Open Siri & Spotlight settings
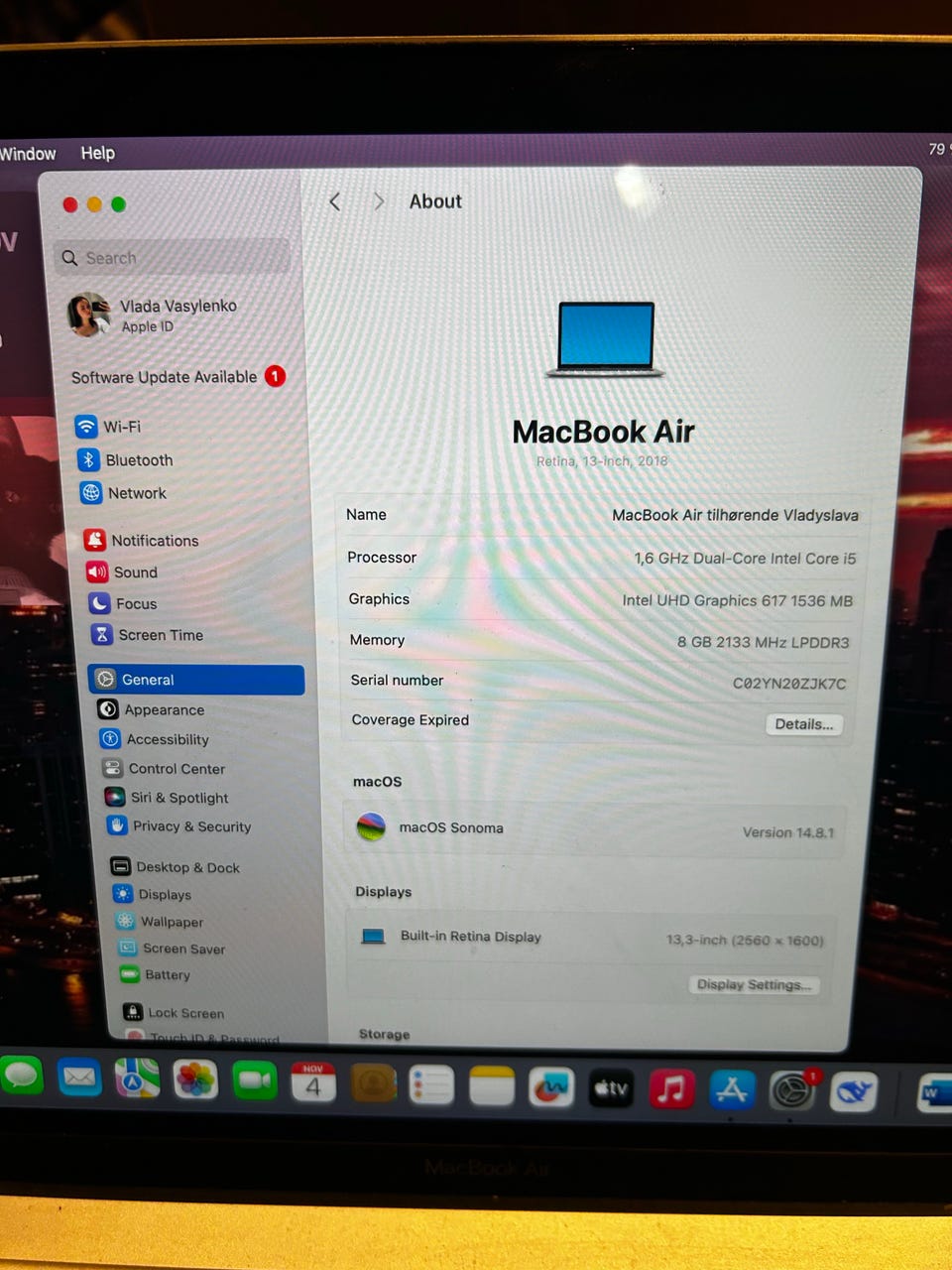Viewport: 952px width, 1270px height. point(167,797)
